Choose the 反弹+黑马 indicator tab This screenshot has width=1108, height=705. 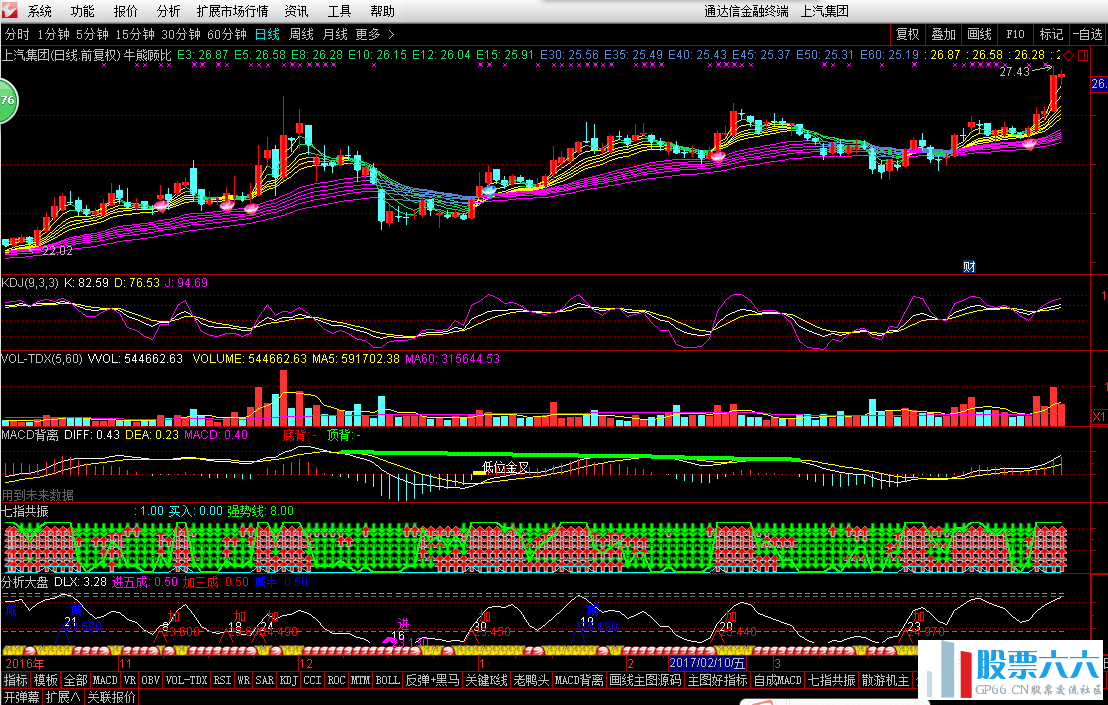[432, 680]
